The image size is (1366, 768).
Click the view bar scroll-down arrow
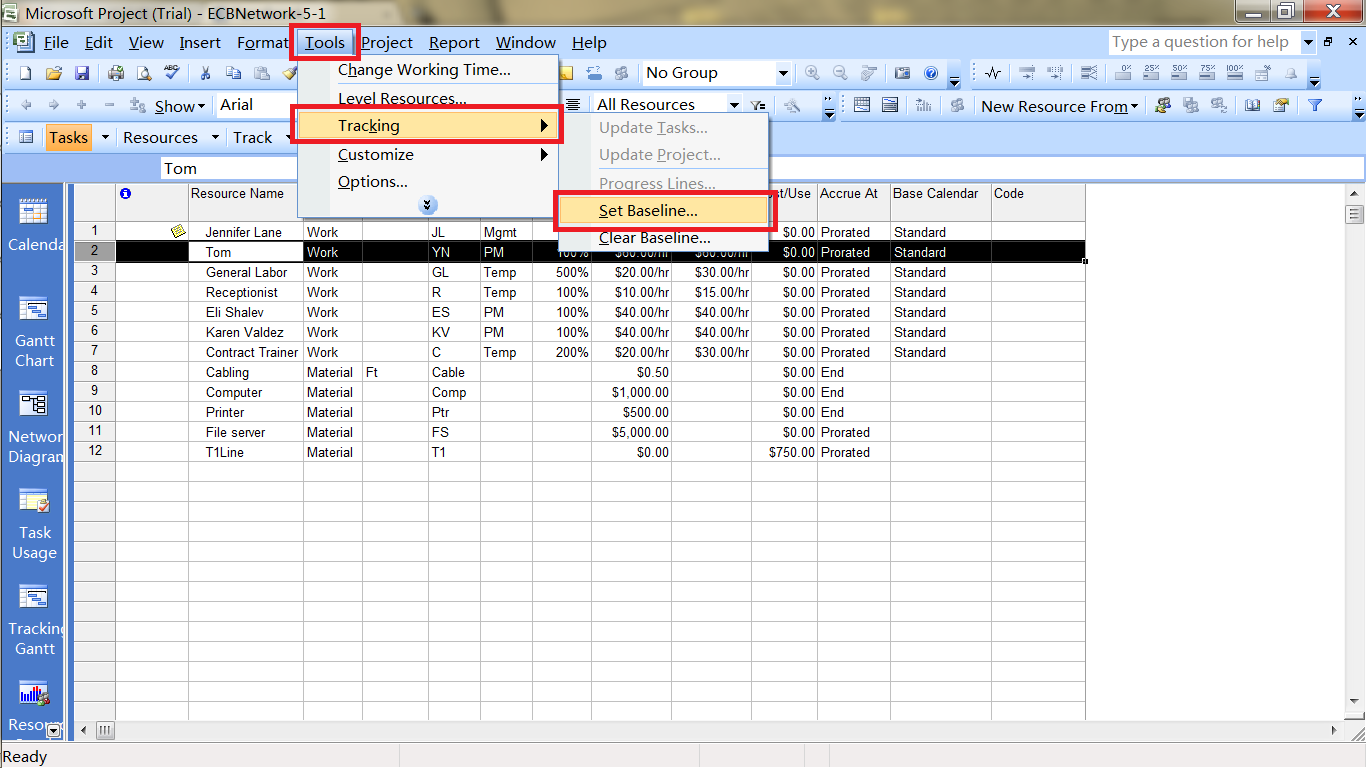click(x=53, y=731)
